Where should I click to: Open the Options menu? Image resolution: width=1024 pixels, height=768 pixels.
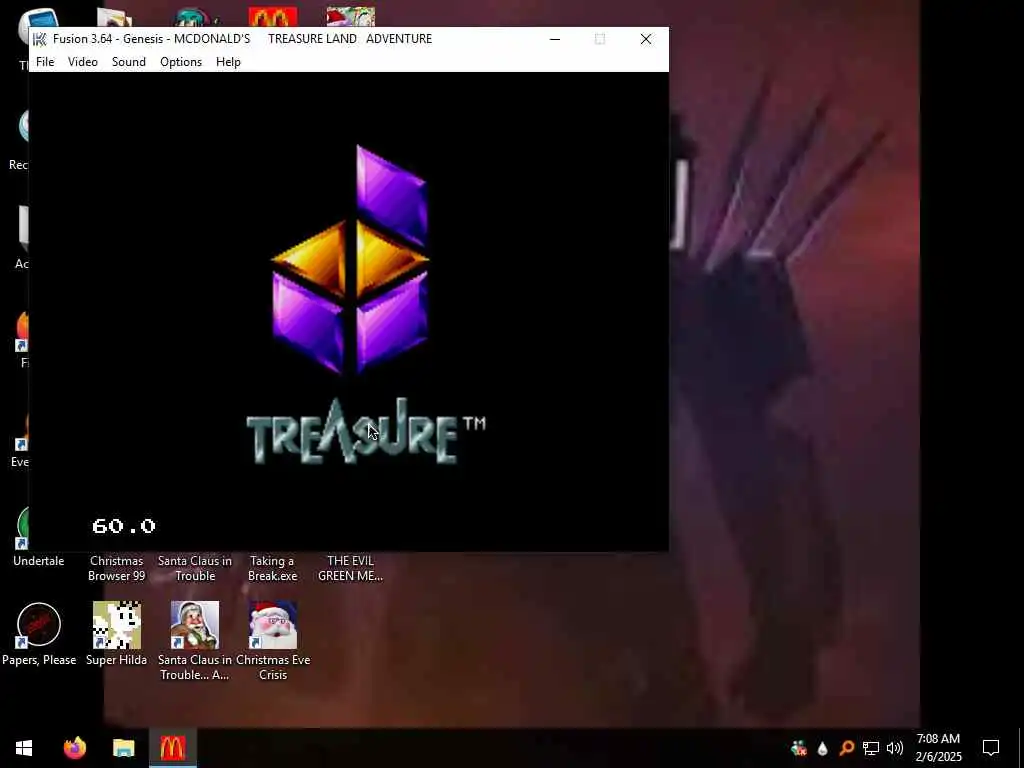(x=181, y=62)
